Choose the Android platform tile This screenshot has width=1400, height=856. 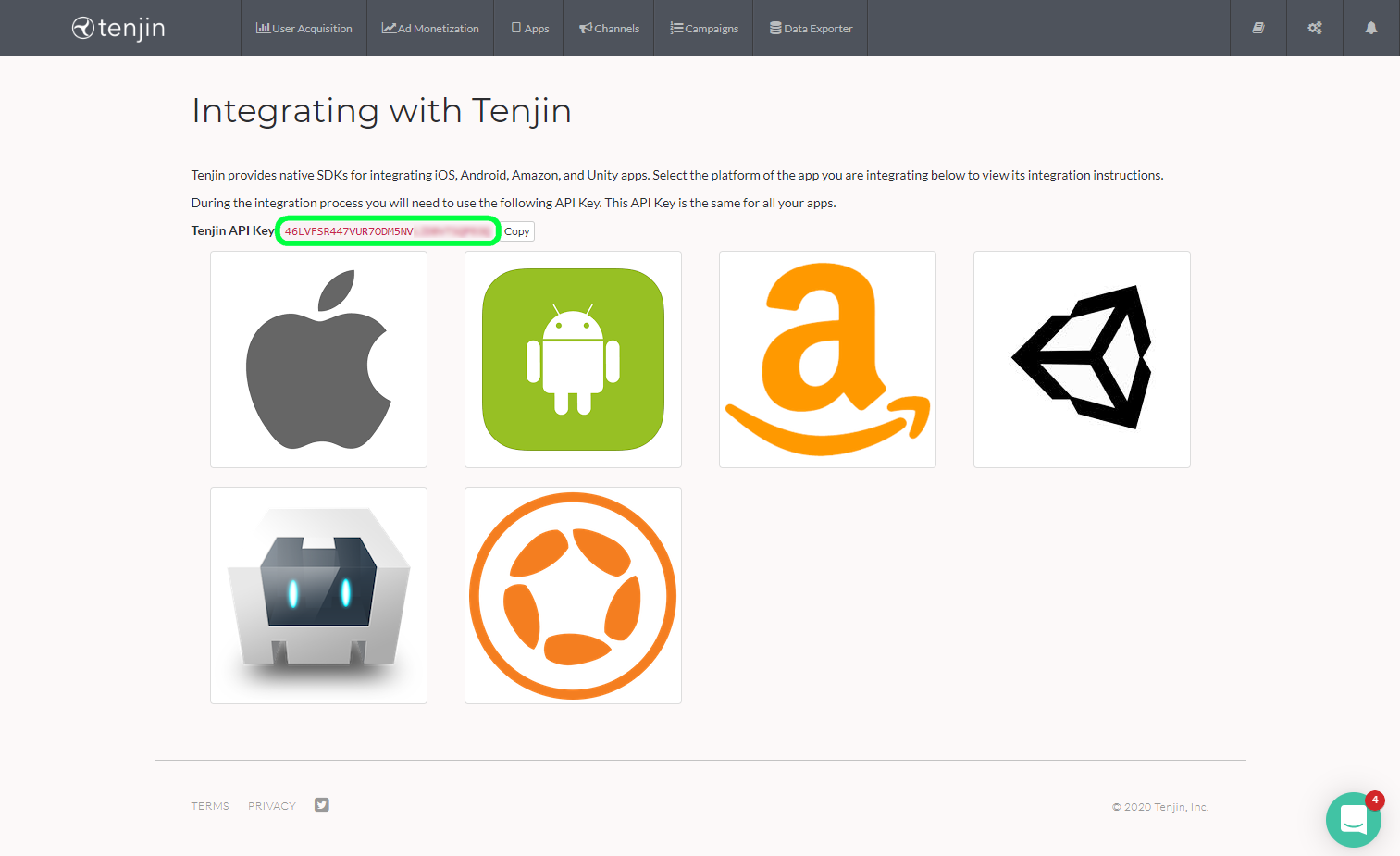click(x=573, y=359)
